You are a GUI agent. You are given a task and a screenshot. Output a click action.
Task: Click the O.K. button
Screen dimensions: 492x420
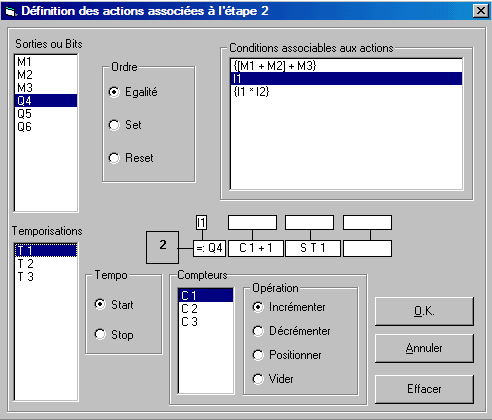click(424, 311)
